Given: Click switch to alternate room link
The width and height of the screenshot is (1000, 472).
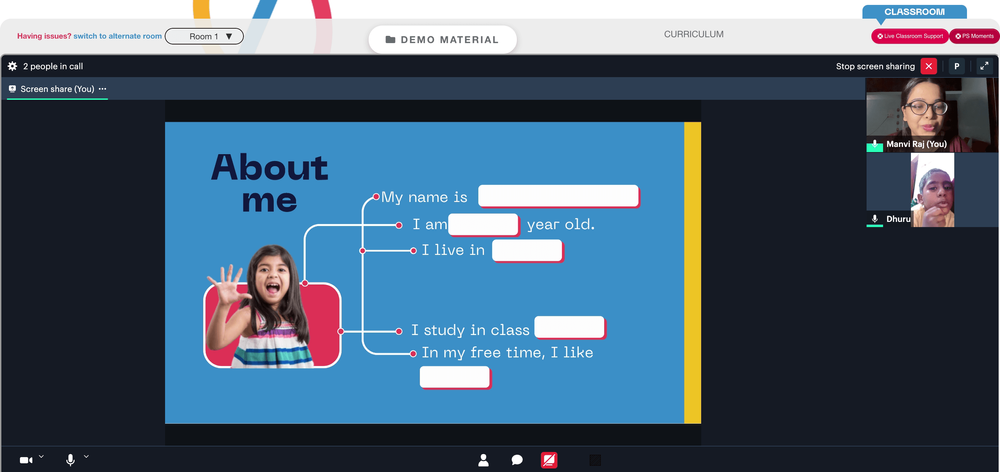Looking at the screenshot, I should [x=117, y=36].
